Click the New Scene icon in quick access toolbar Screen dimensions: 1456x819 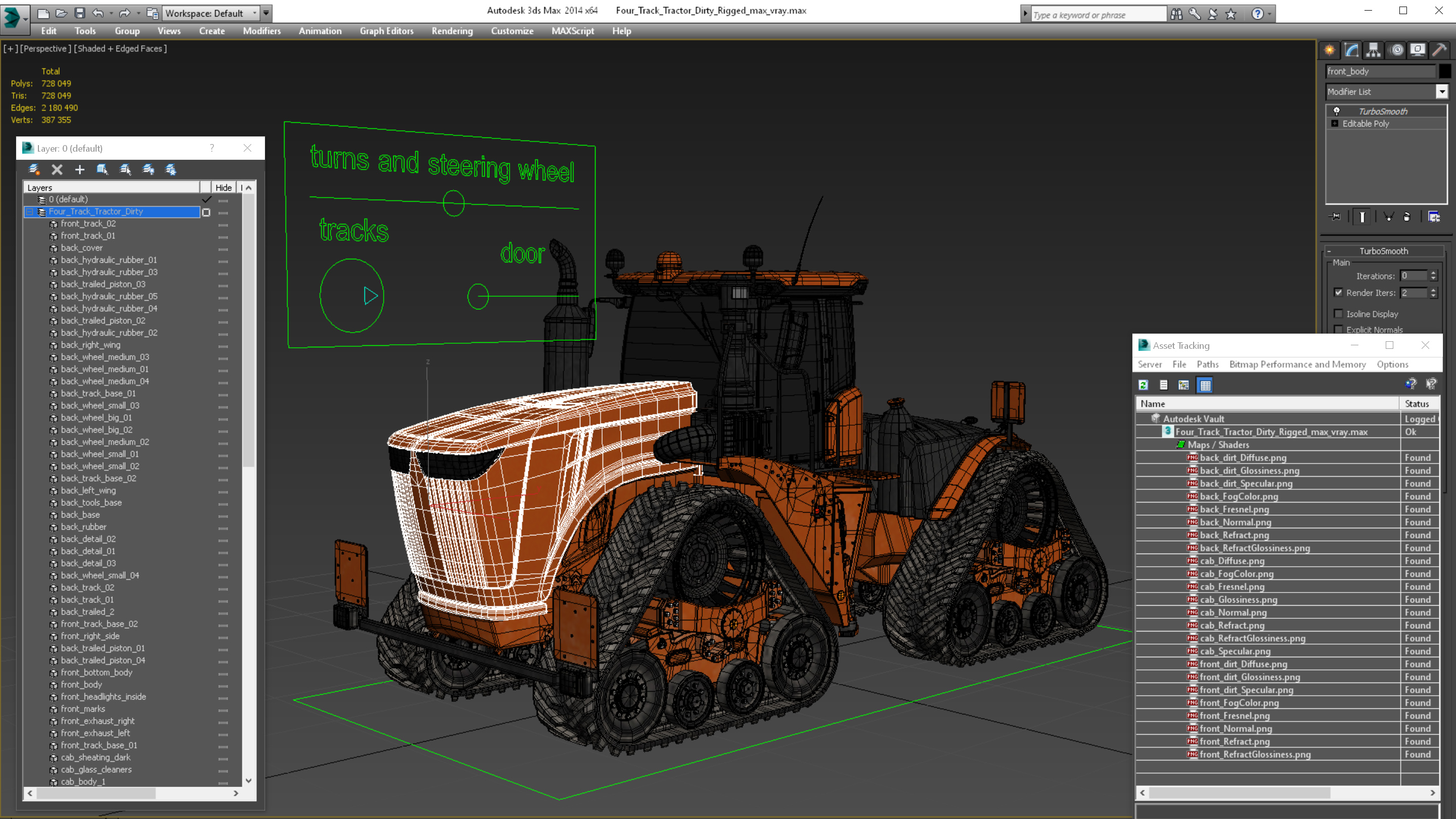click(43, 13)
